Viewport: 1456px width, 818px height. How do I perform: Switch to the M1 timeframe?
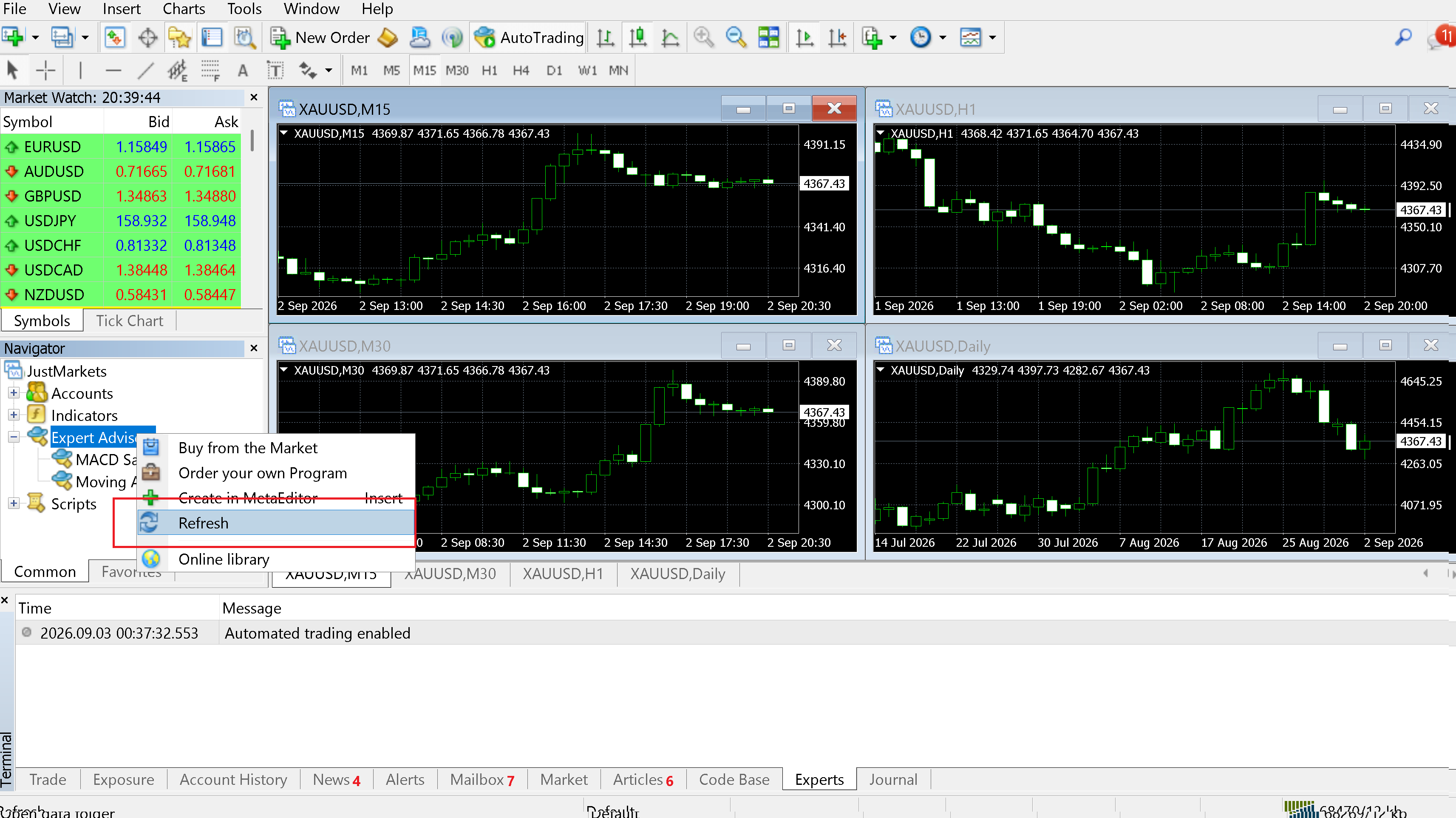point(359,70)
